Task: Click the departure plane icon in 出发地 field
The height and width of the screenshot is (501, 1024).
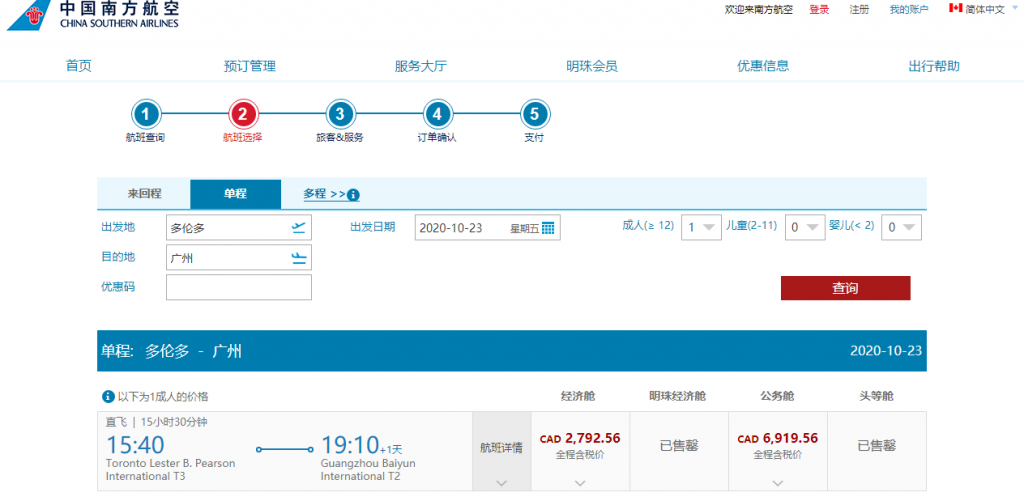Action: (x=298, y=227)
